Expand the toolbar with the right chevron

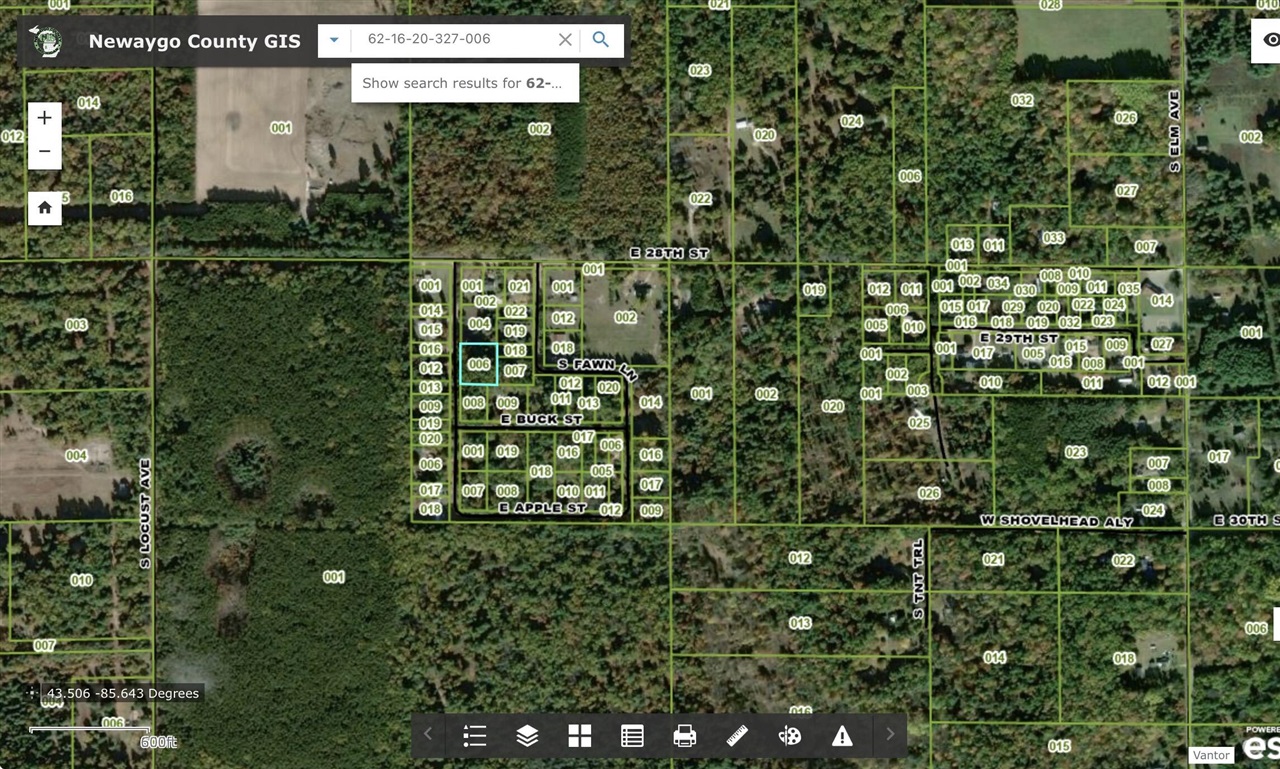pos(889,736)
